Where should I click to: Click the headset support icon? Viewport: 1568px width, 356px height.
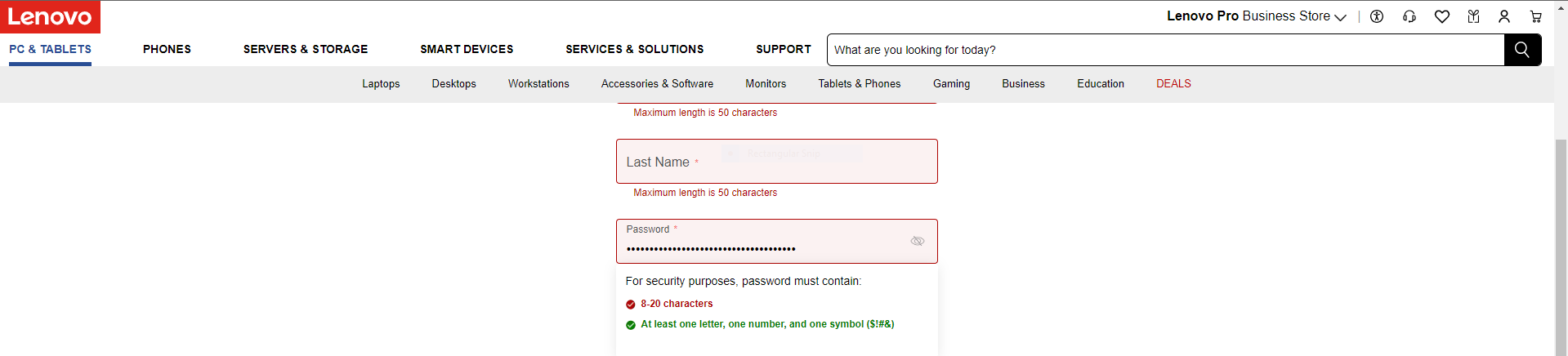[x=1409, y=16]
